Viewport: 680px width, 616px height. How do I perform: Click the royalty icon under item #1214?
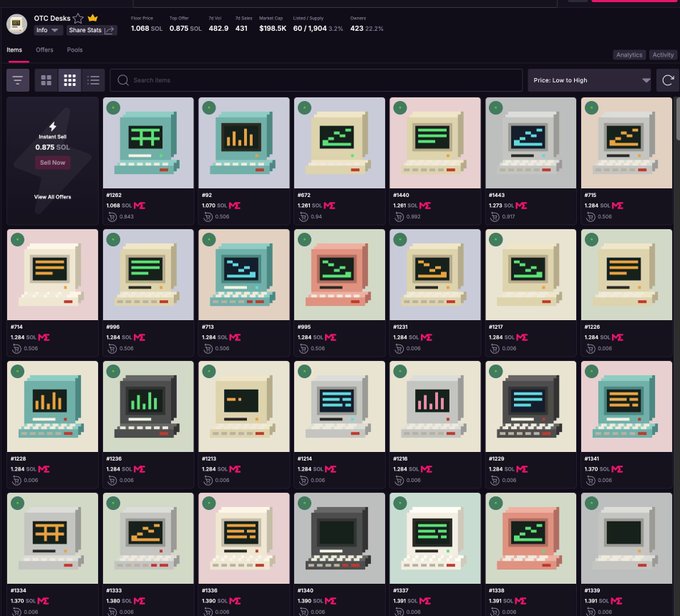click(304, 480)
